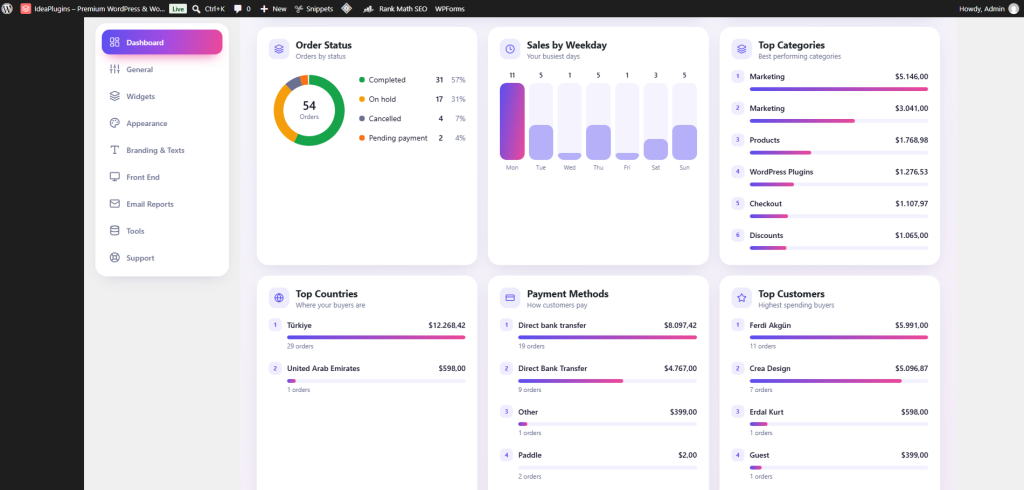This screenshot has width=1024, height=490.
Task: Click the Tools database icon
Action: [115, 231]
